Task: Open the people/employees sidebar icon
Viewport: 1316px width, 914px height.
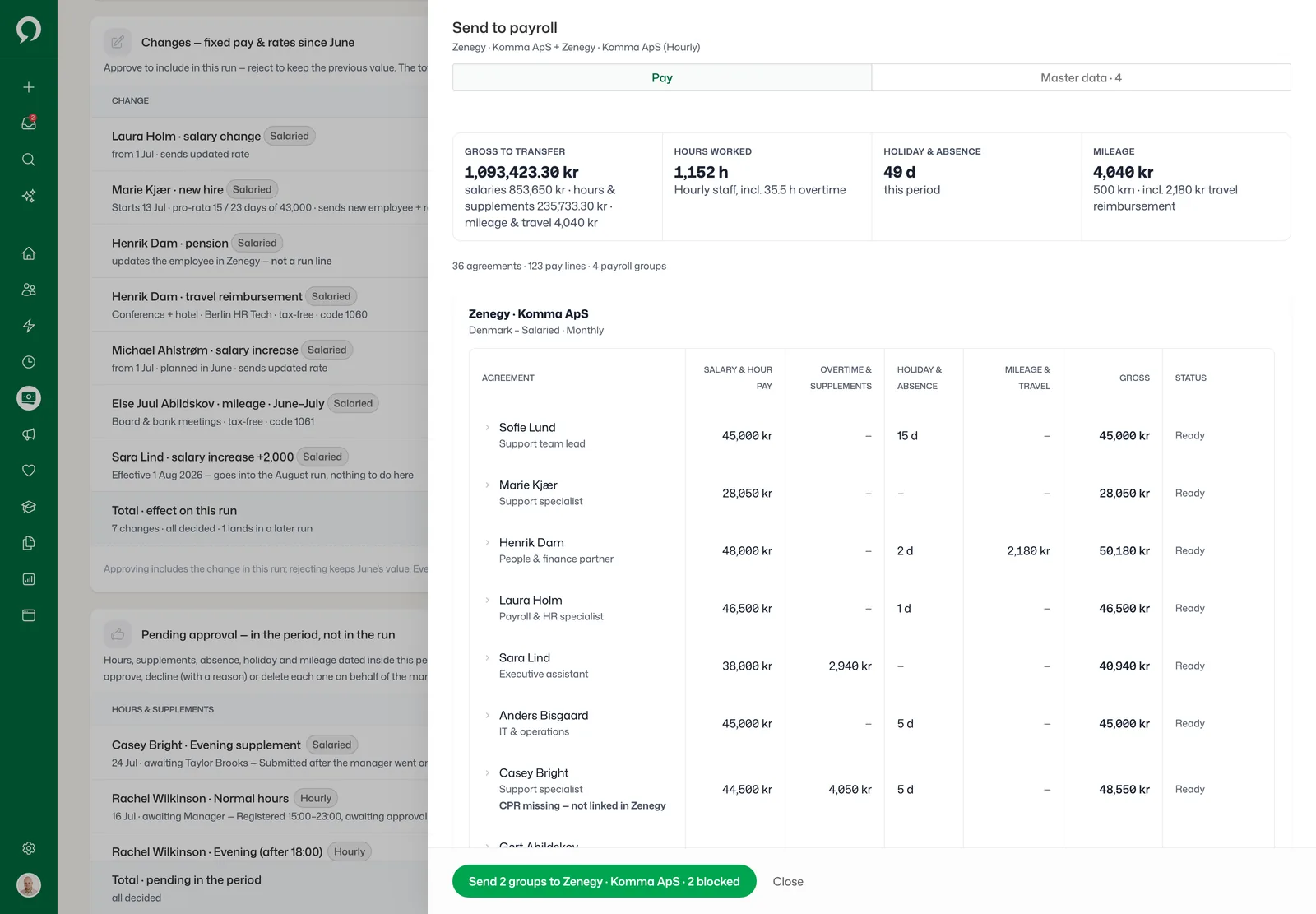Action: tap(29, 290)
